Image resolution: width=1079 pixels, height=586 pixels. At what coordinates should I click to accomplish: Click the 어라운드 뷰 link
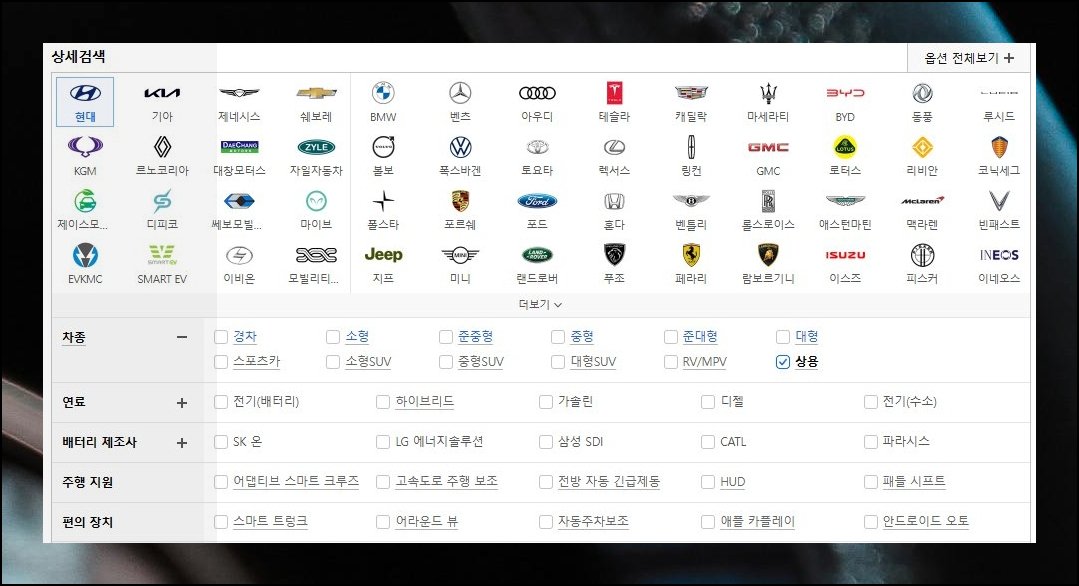tap(427, 521)
